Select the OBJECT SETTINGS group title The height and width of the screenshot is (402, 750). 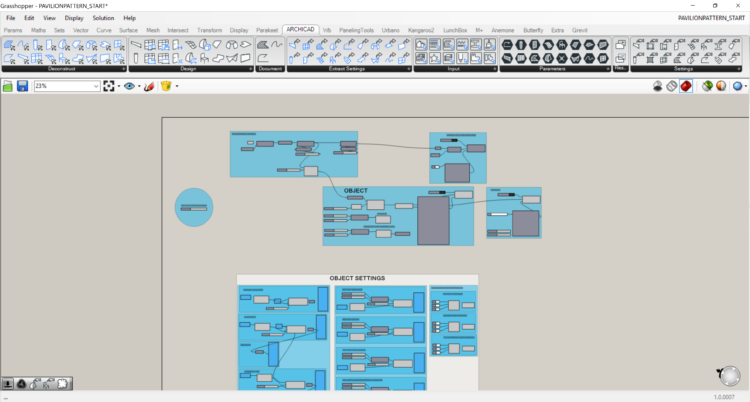point(357,278)
